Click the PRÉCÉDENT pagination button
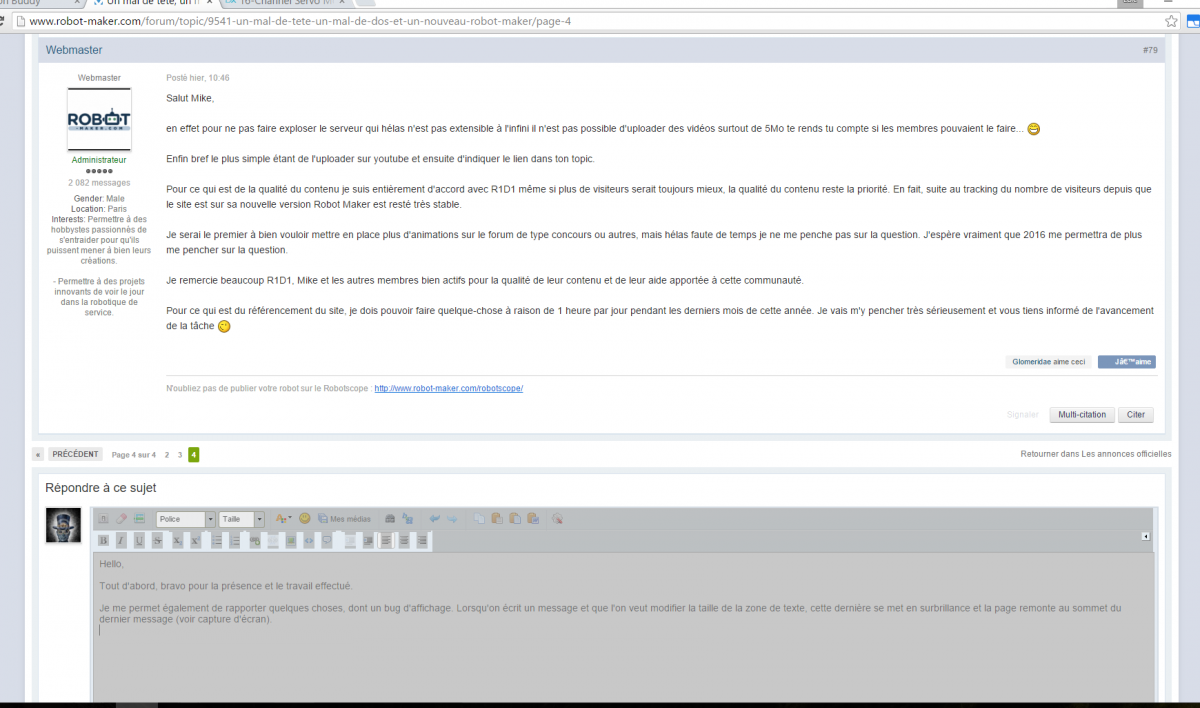The image size is (1200, 708). tap(76, 454)
